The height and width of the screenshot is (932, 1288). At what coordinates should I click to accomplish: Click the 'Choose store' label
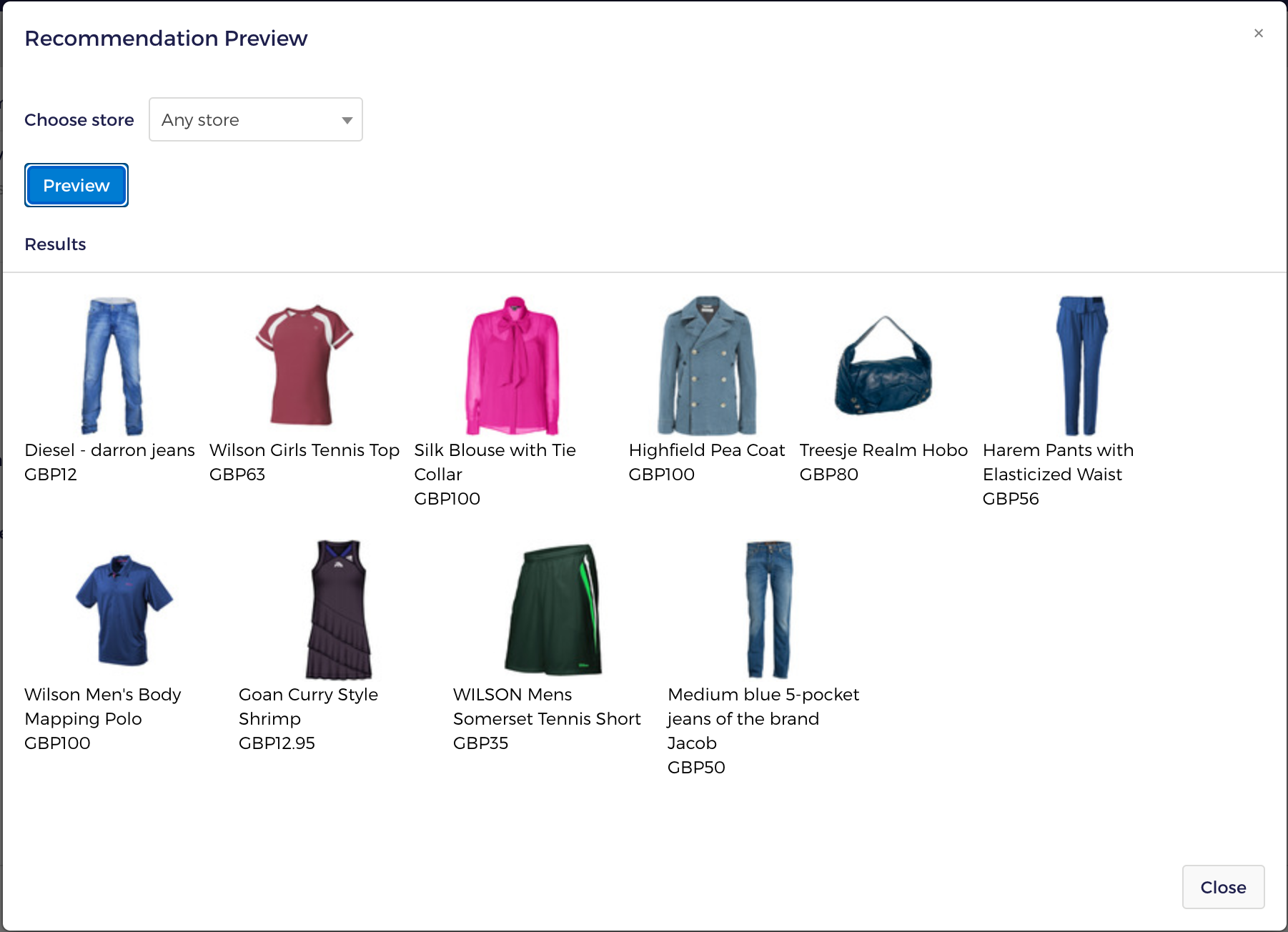click(79, 120)
